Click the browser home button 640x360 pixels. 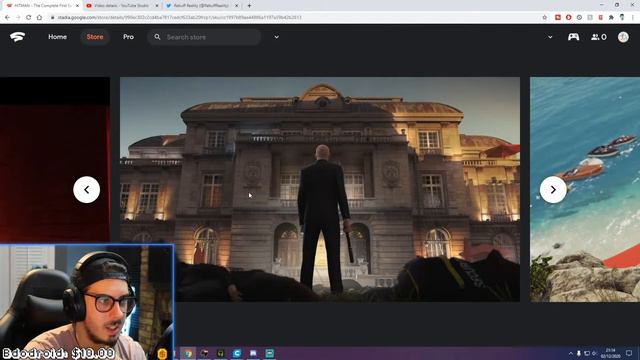coord(39,18)
